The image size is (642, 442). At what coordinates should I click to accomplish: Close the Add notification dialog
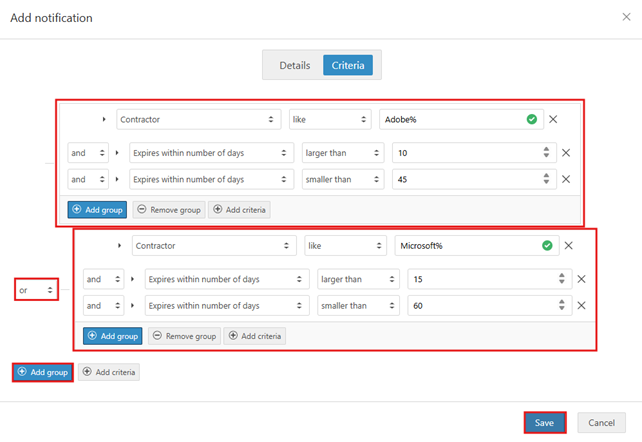(x=626, y=17)
